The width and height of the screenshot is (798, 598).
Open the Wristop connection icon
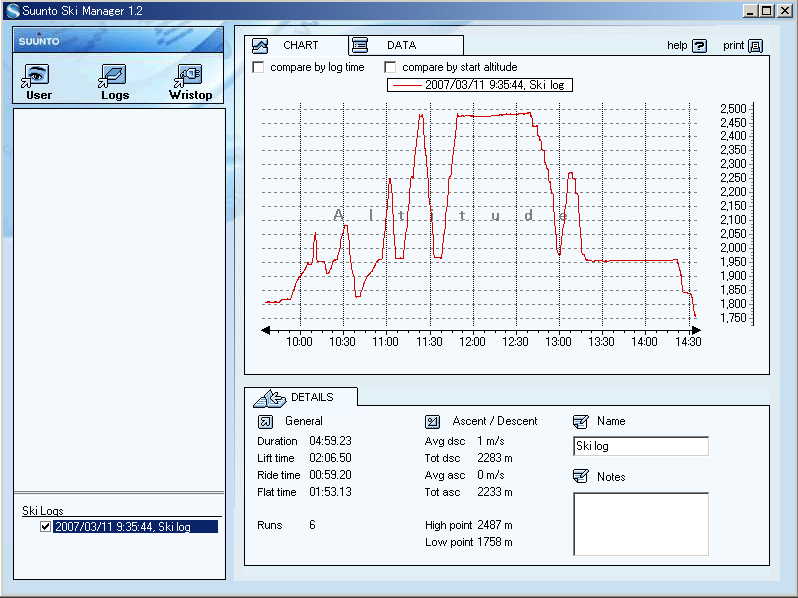click(188, 75)
